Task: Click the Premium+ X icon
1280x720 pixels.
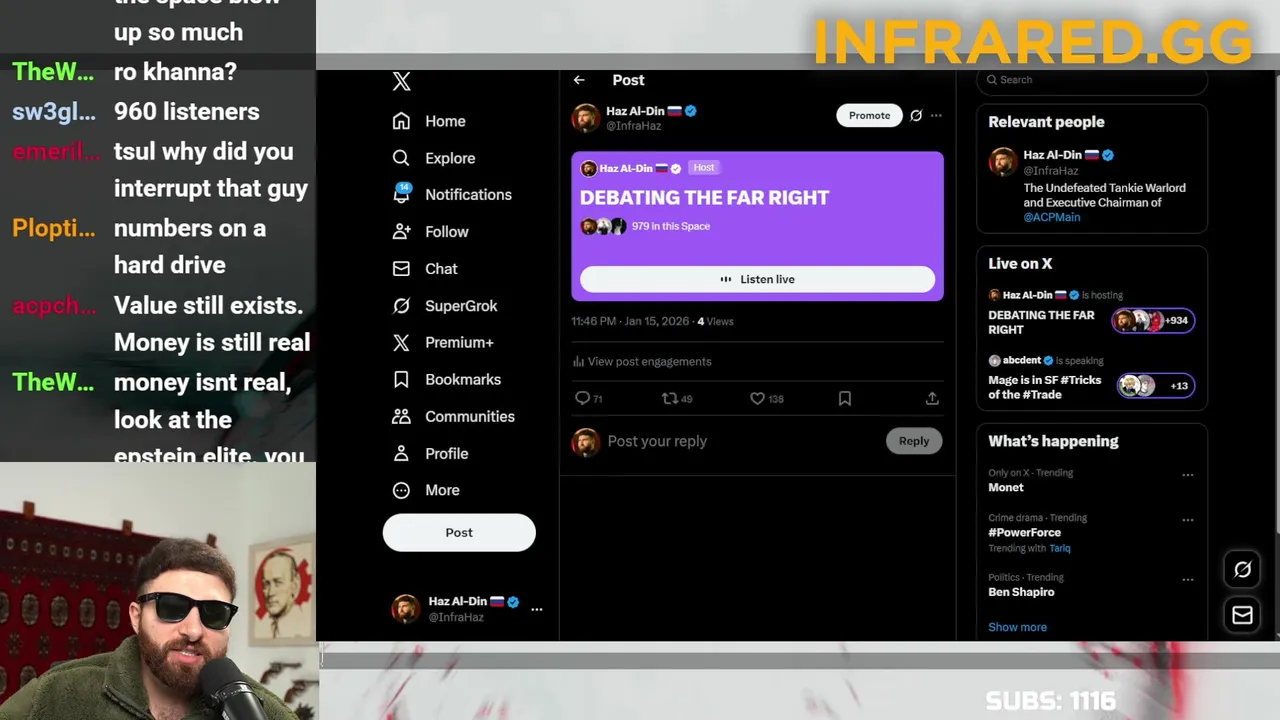Action: pyautogui.click(x=401, y=343)
